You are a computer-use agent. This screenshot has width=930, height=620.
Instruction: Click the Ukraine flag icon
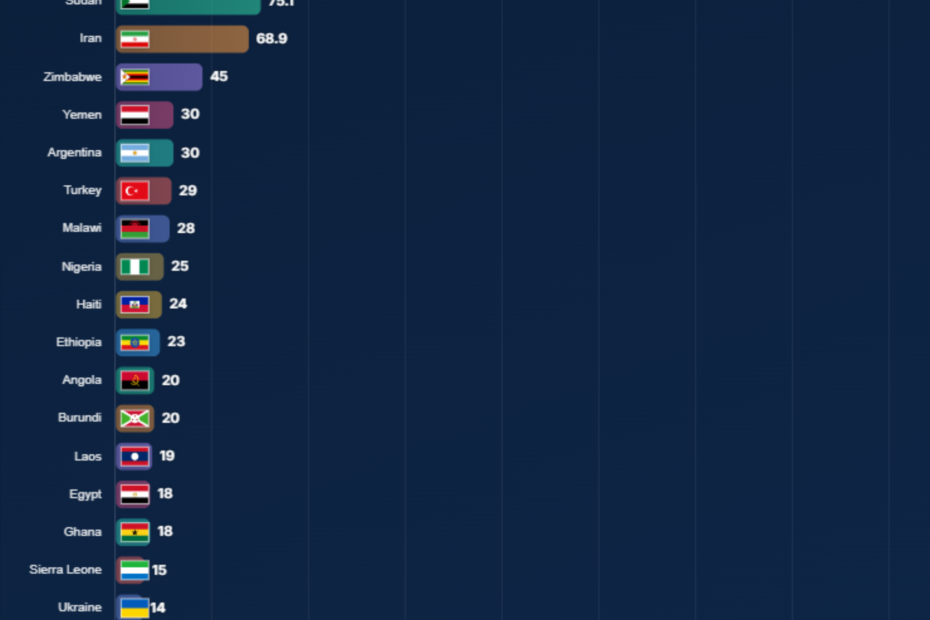click(135, 608)
